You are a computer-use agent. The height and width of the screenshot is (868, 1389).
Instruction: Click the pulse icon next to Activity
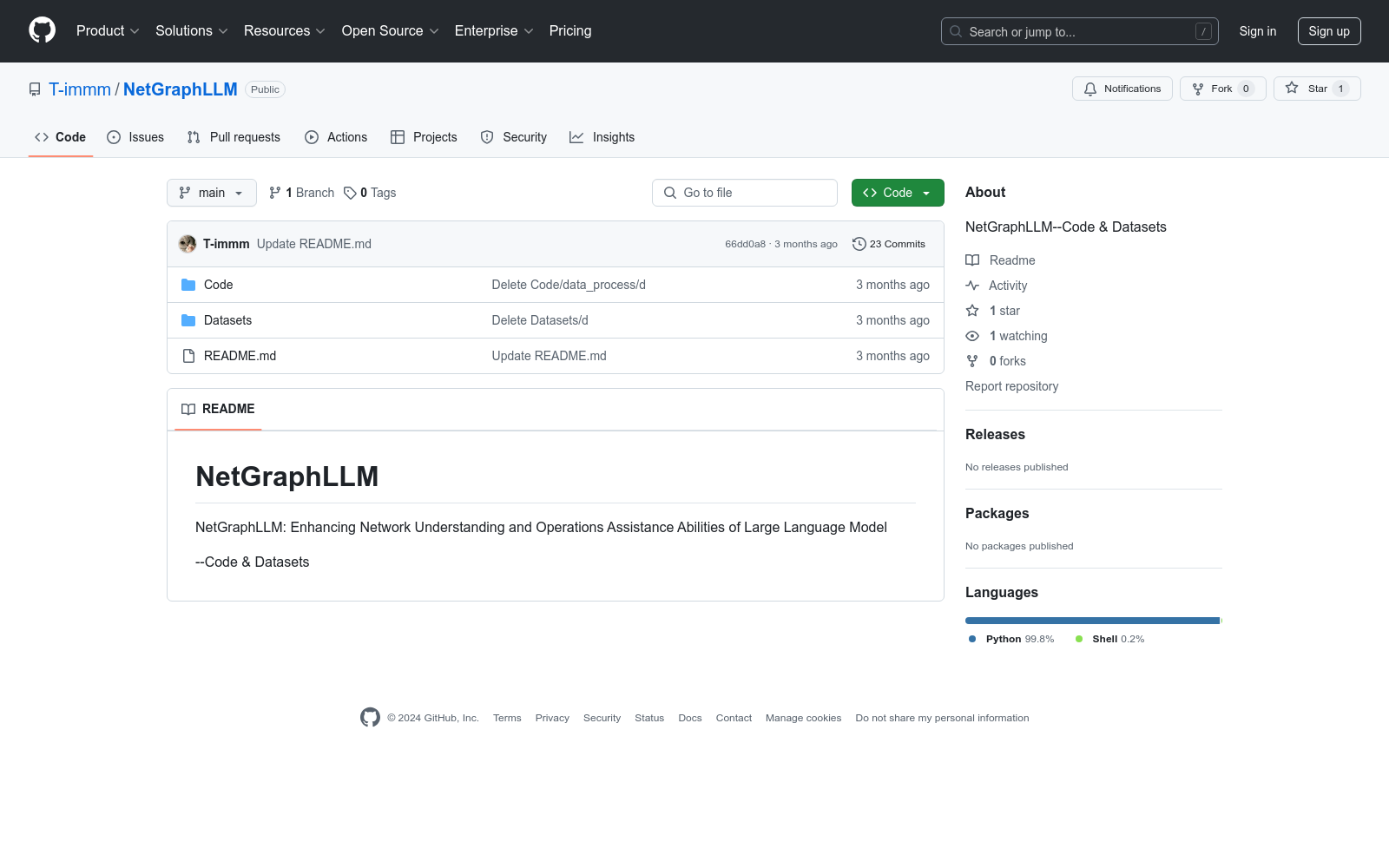coord(972,286)
